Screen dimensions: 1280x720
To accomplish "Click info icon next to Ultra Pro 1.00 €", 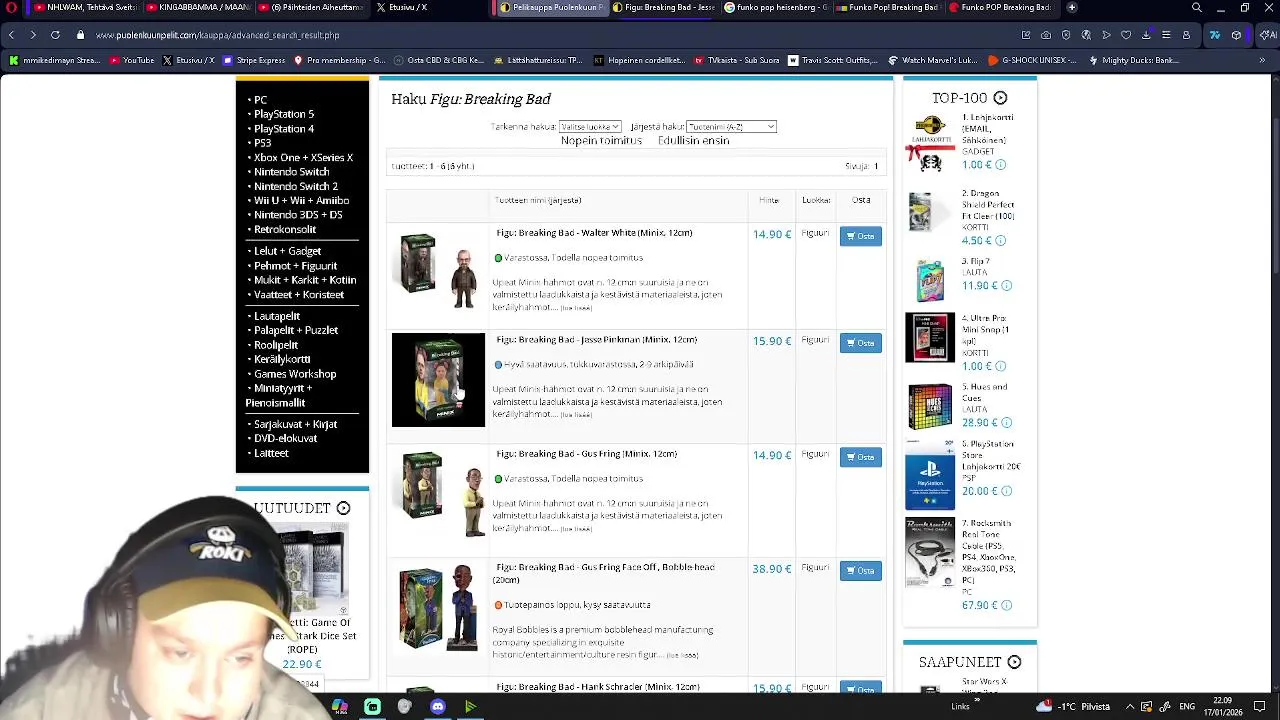I will tap(1000, 367).
